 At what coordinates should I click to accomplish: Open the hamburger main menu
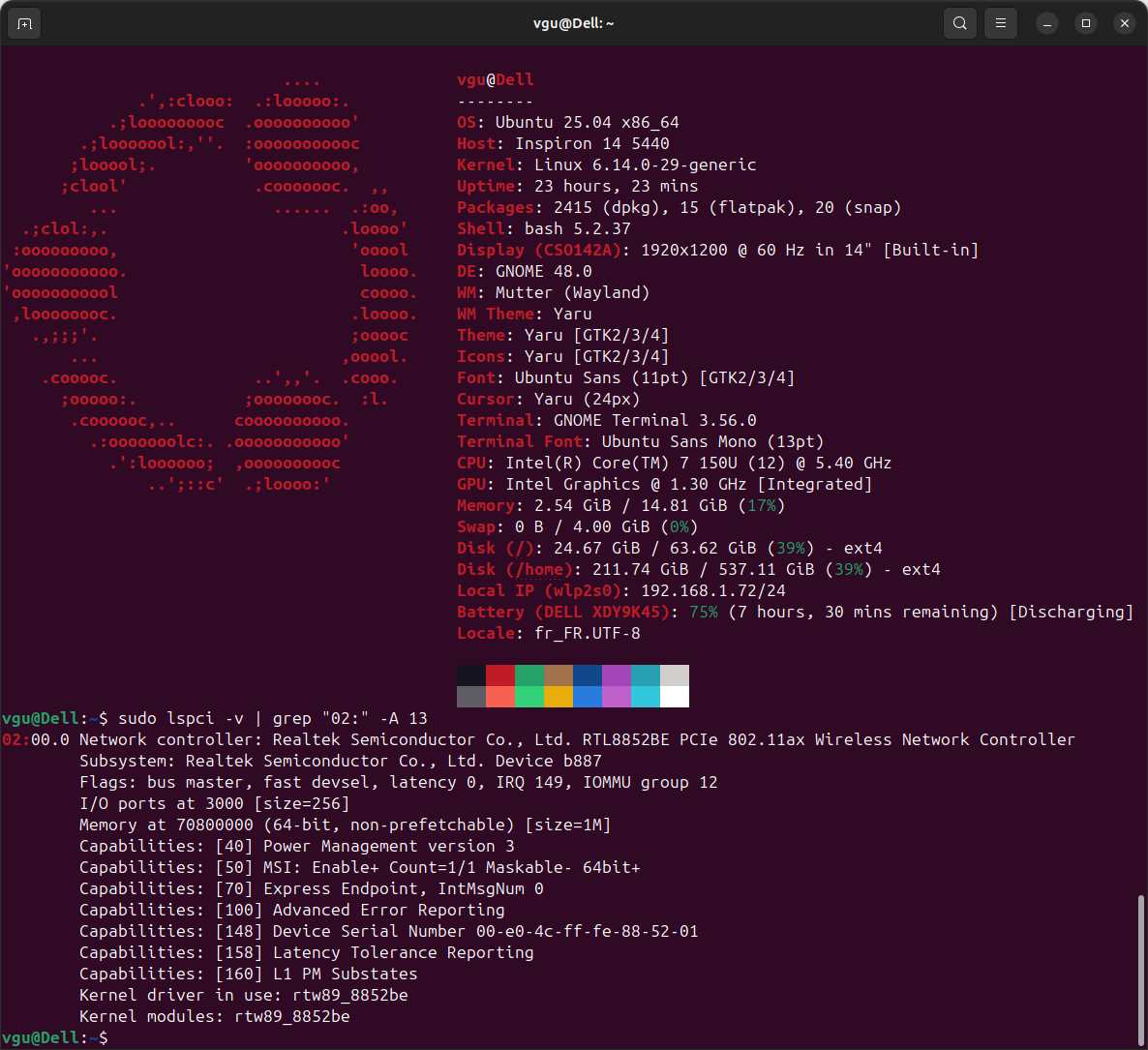click(1000, 23)
